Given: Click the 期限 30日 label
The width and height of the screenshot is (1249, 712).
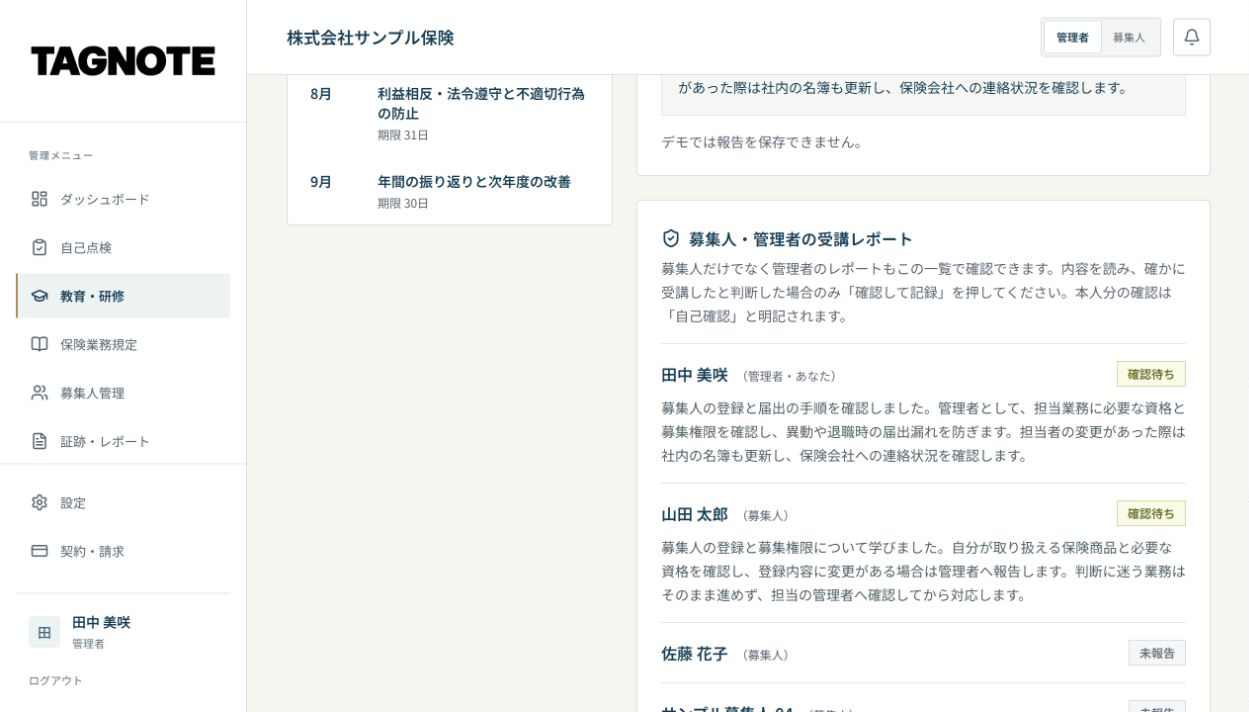Looking at the screenshot, I should pos(403,203).
